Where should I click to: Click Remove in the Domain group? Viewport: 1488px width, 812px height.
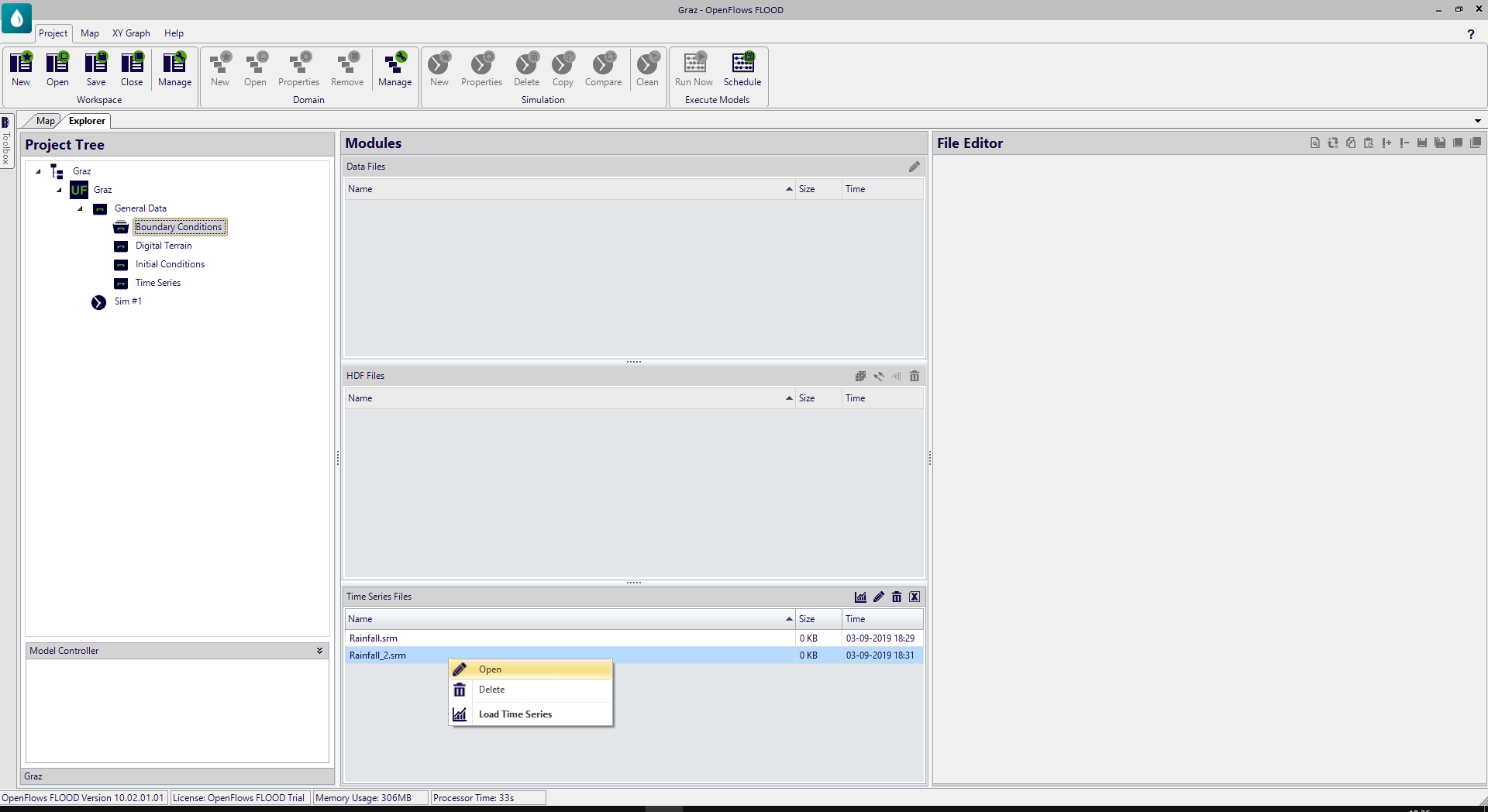(x=347, y=69)
